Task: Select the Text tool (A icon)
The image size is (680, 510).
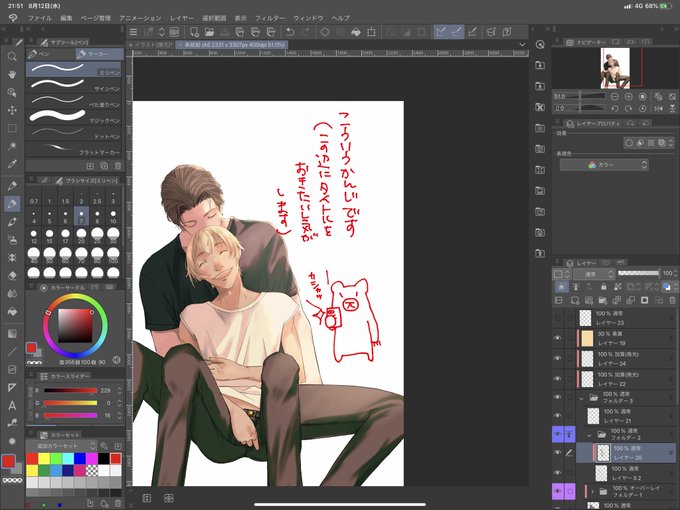Action: tap(12, 405)
